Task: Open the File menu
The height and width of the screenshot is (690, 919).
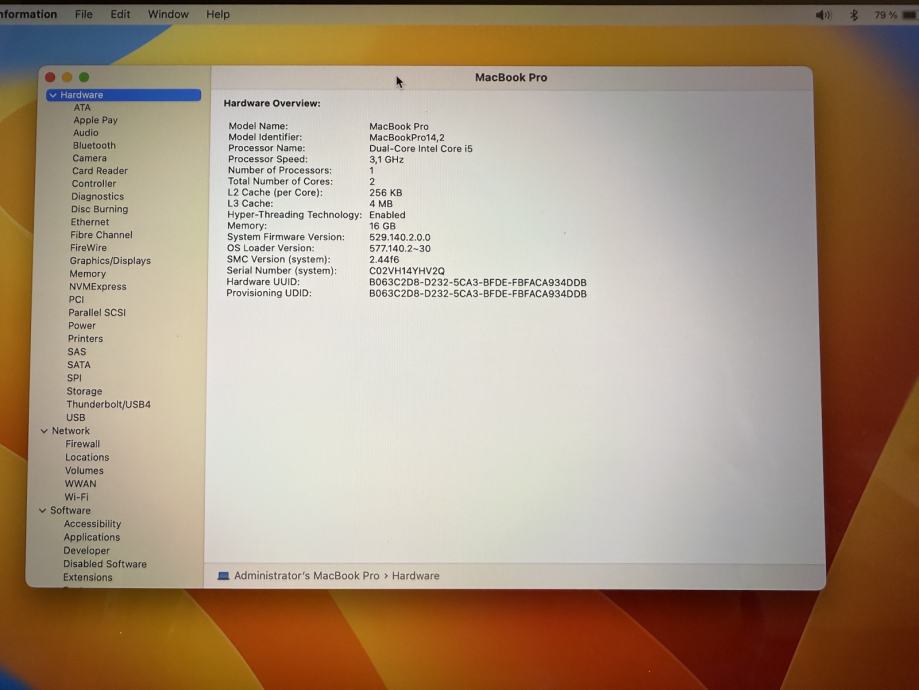Action: [x=84, y=14]
